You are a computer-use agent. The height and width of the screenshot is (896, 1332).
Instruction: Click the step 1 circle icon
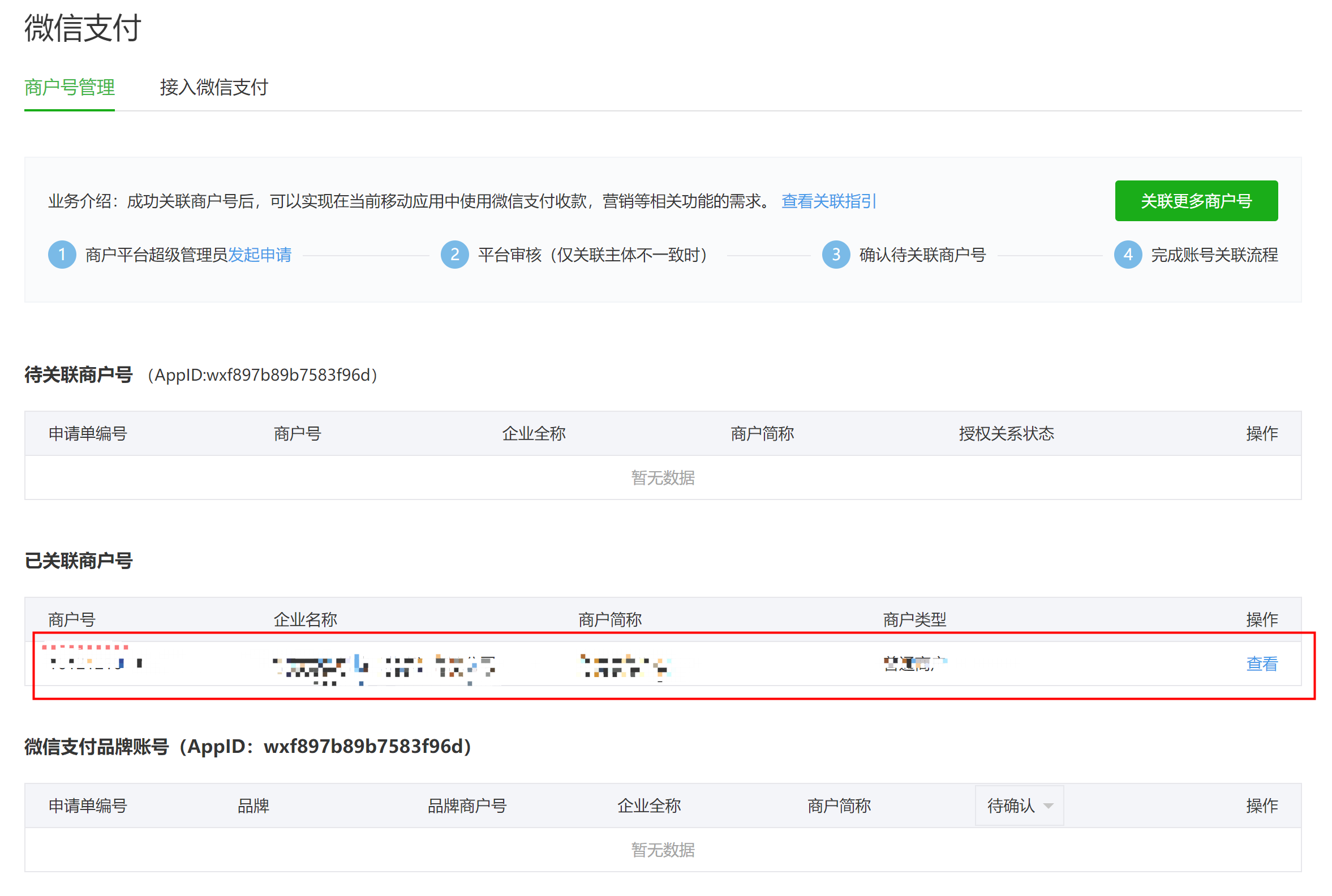[x=62, y=255]
